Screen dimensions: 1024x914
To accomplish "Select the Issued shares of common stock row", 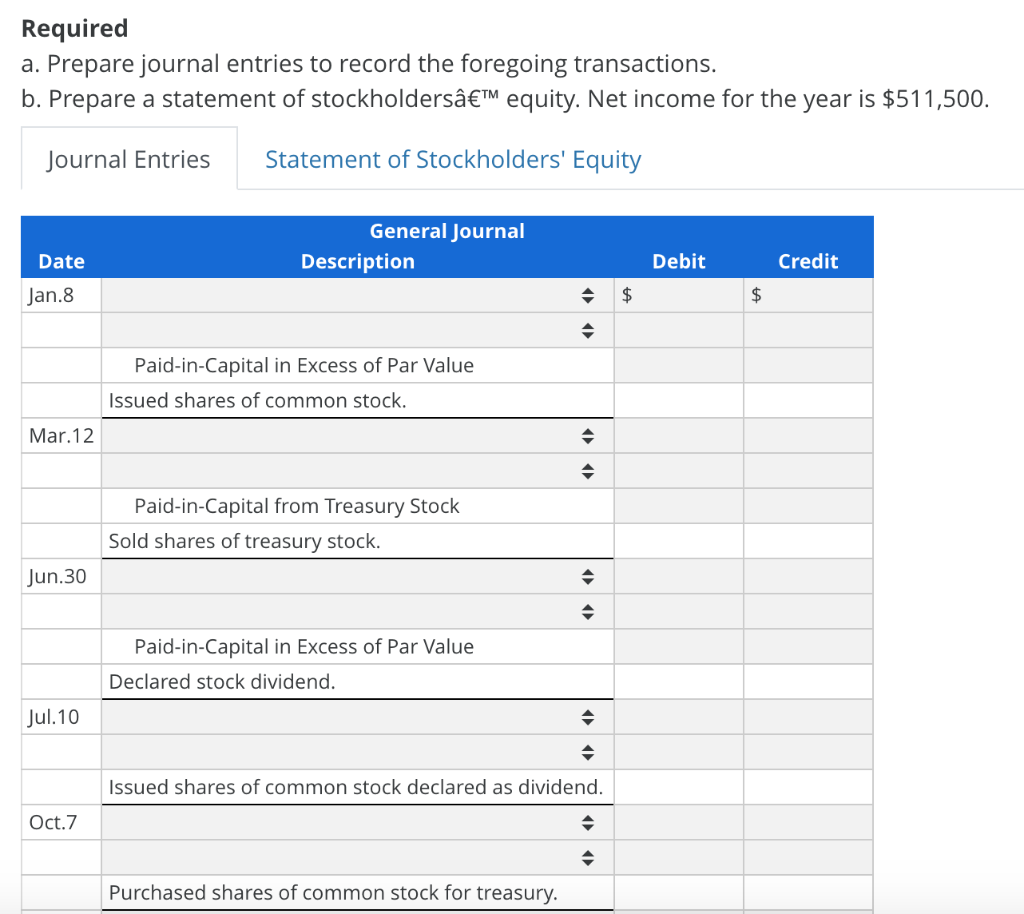I will [x=357, y=400].
